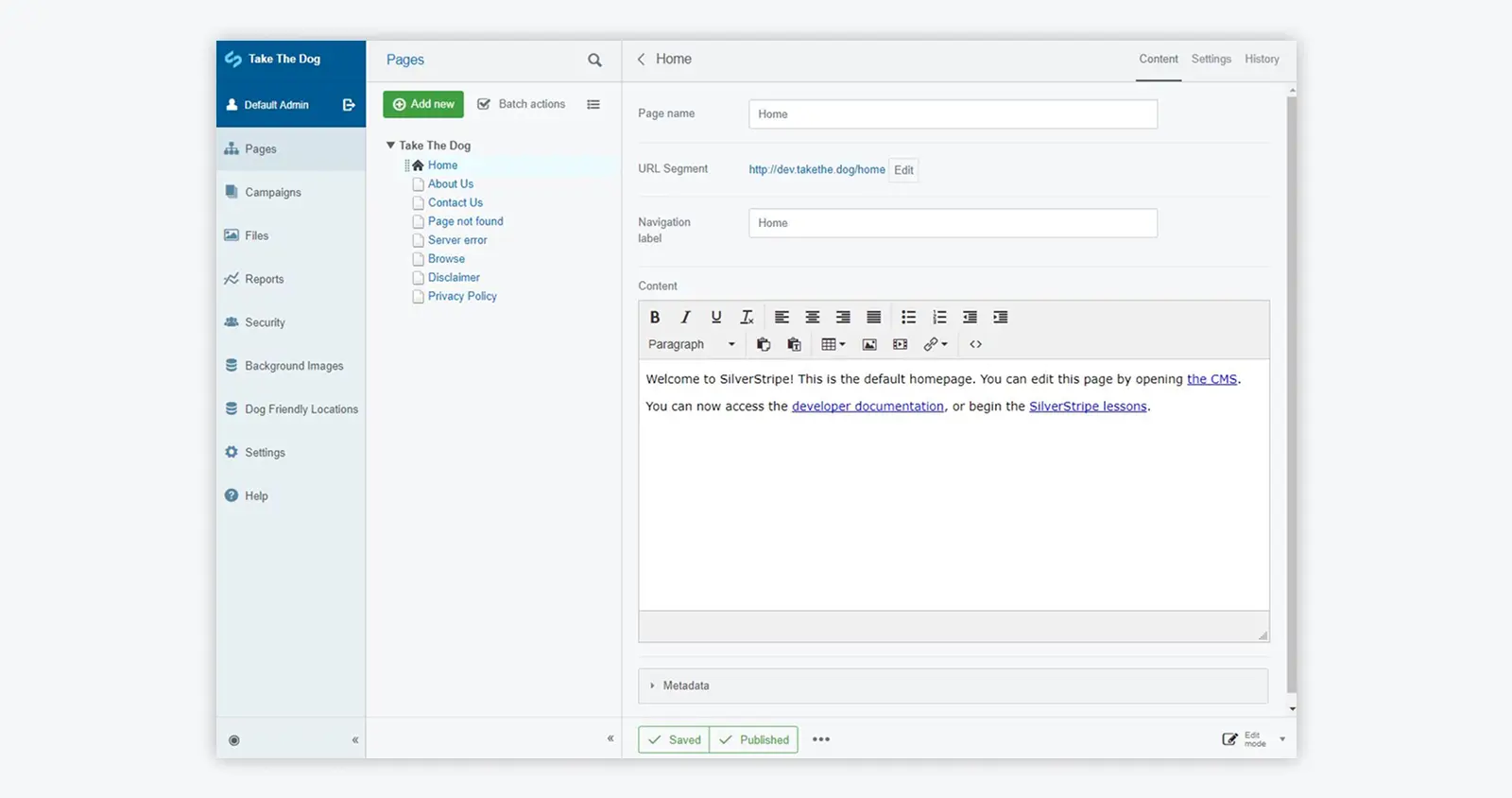Select Contact Us page in tree
1512x798 pixels.
[x=455, y=203]
